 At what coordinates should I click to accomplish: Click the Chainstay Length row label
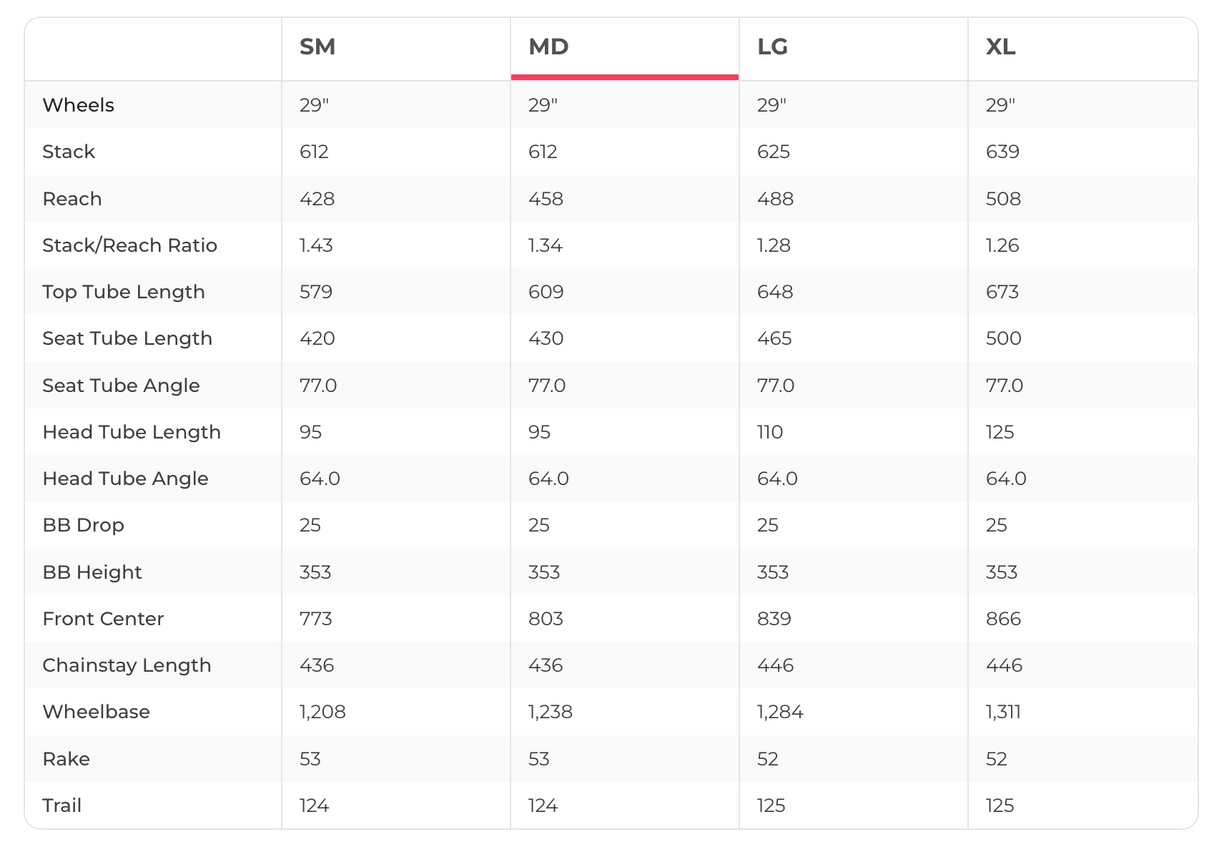[126, 665]
